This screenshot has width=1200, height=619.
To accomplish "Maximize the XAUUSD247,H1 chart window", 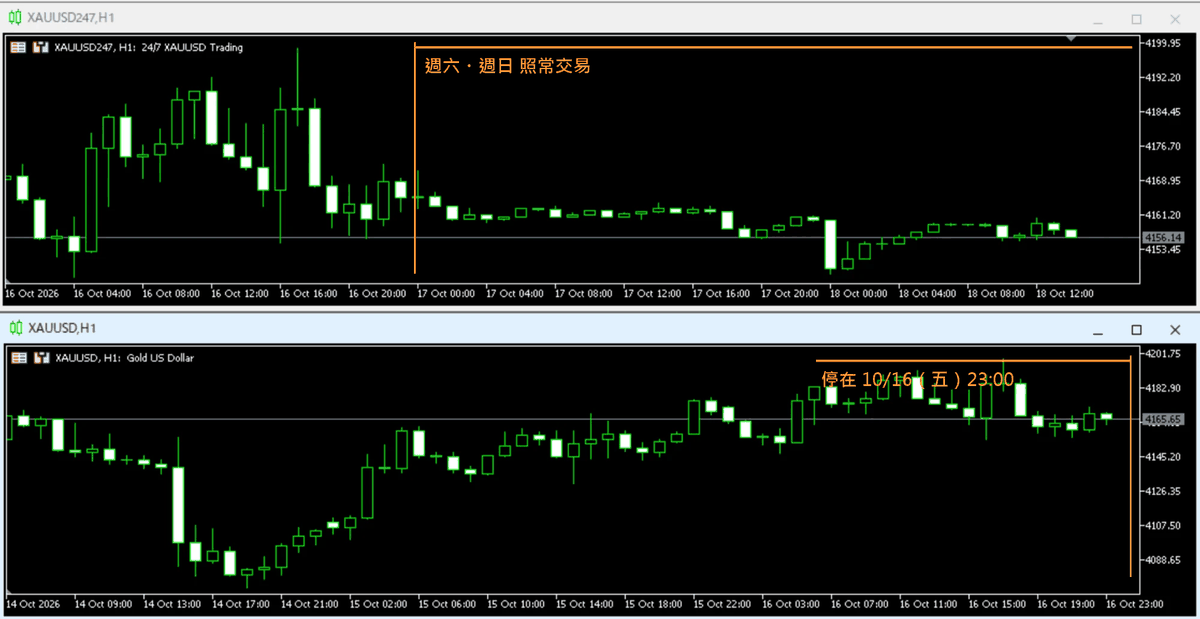I will [1136, 19].
